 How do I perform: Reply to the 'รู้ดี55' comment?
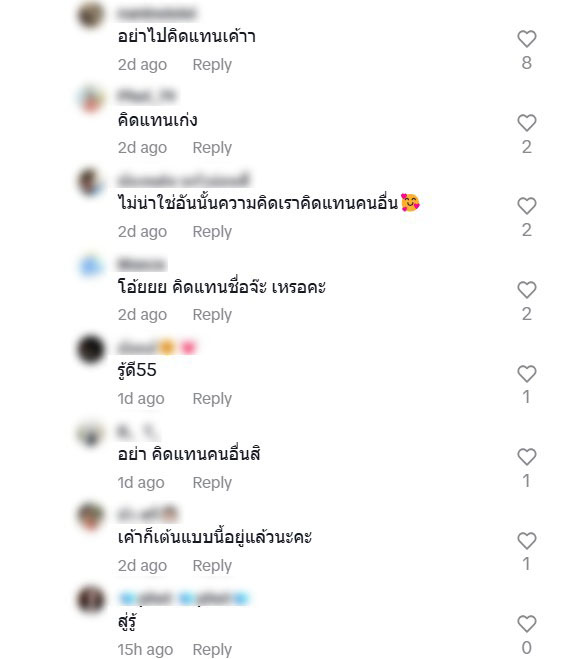tap(212, 398)
